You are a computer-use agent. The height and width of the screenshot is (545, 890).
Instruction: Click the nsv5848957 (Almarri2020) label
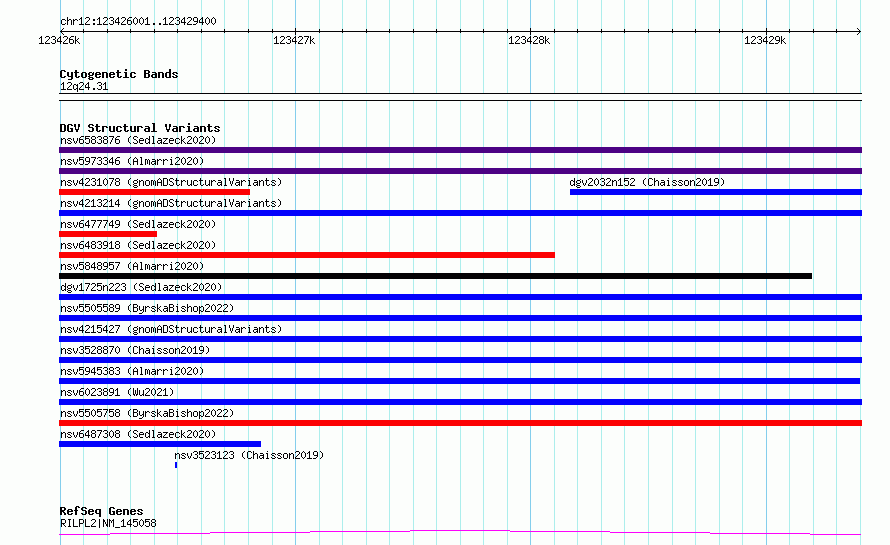132,266
